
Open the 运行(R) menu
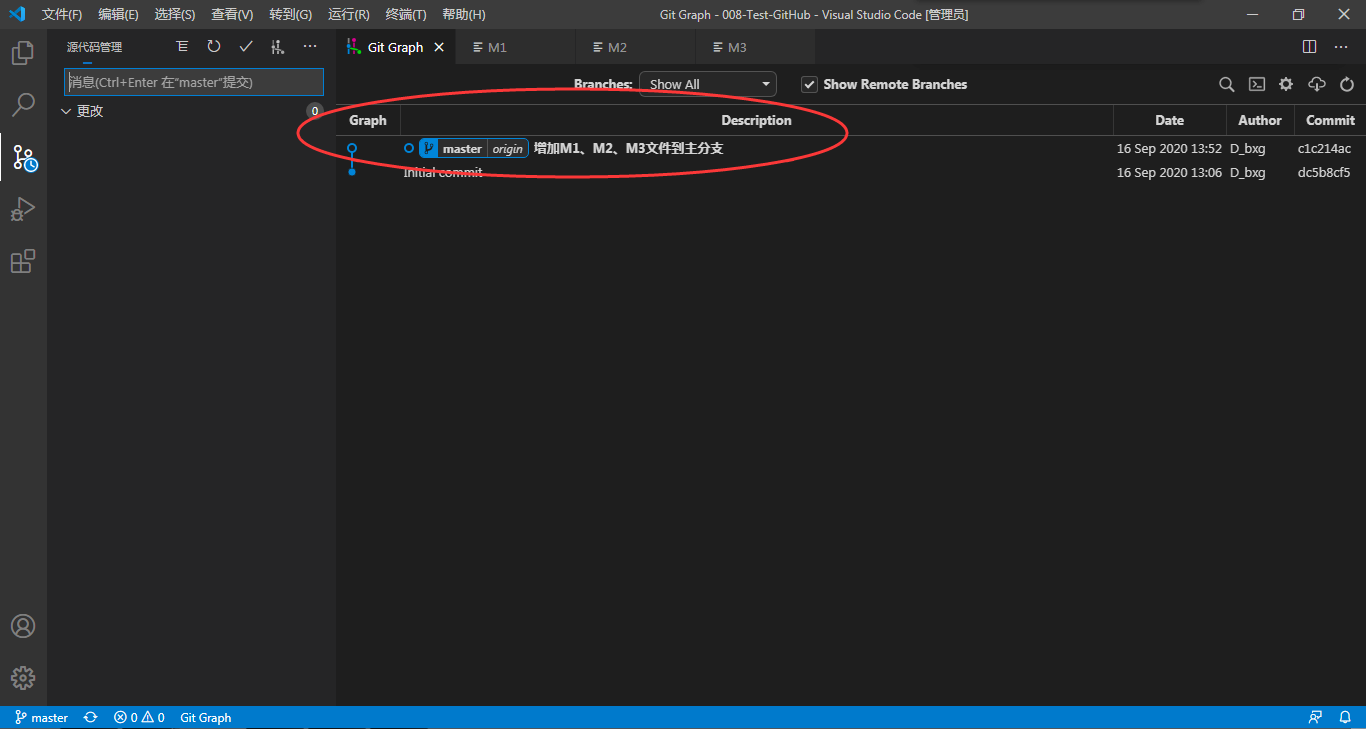tap(348, 14)
